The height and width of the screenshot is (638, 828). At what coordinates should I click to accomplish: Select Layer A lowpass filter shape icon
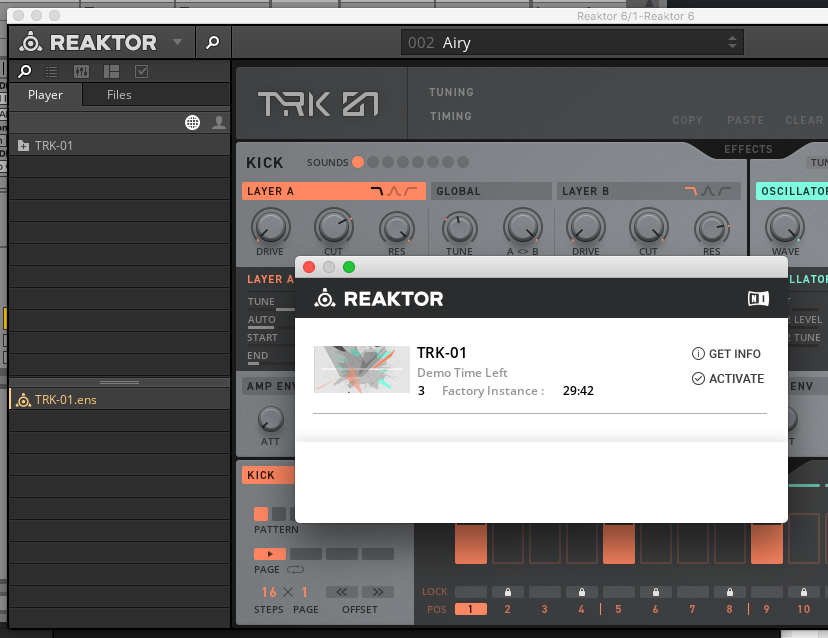pyautogui.click(x=377, y=191)
